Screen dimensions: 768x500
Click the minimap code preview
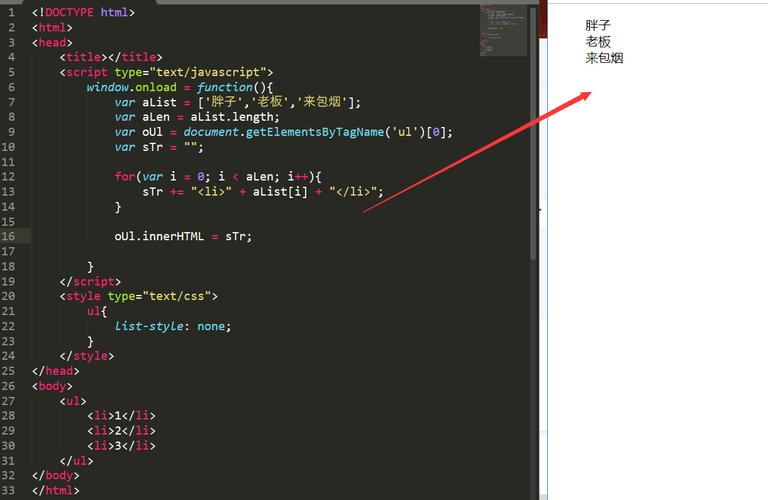(x=503, y=30)
